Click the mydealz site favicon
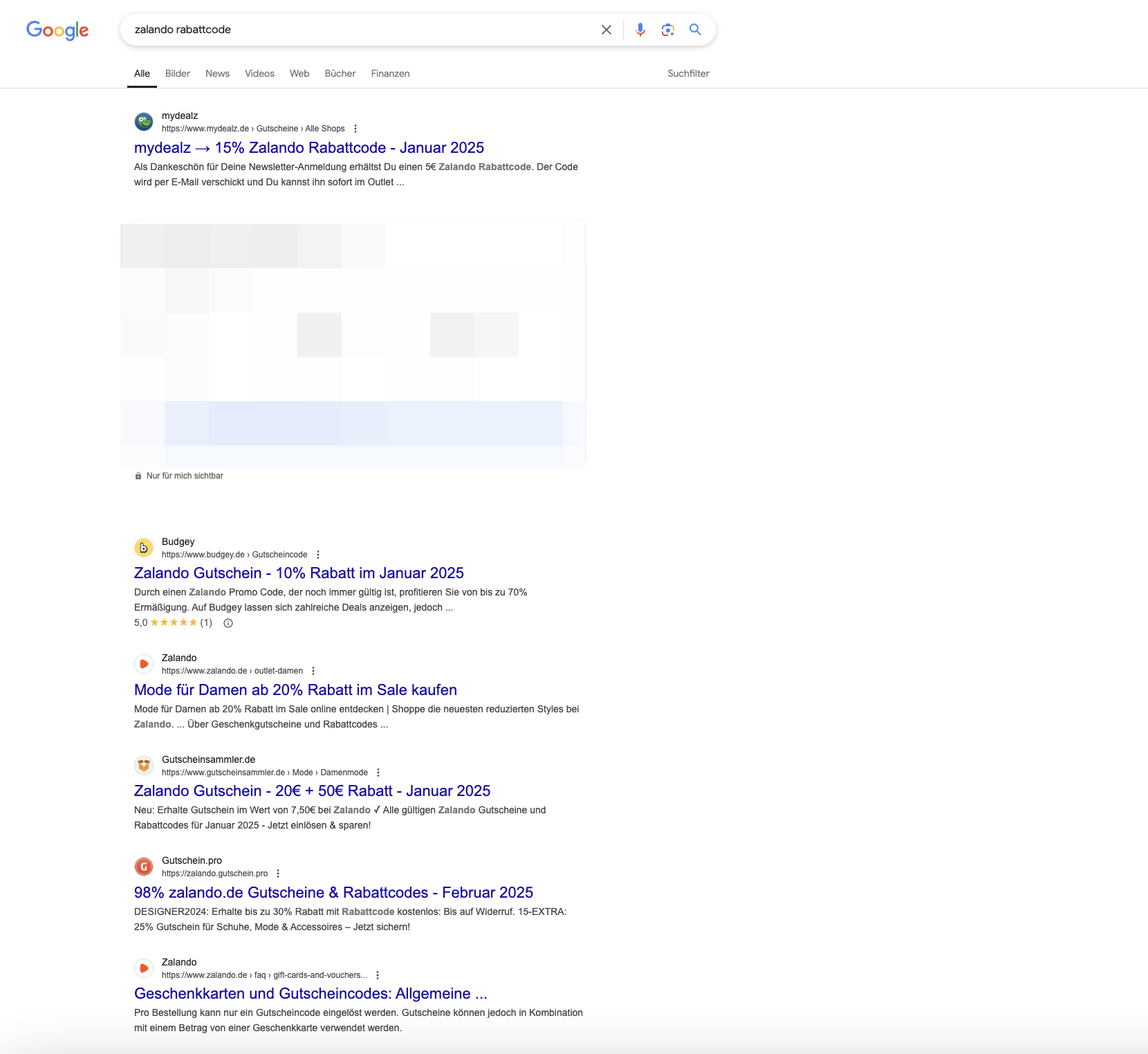This screenshot has width=1148, height=1054. coord(144,121)
